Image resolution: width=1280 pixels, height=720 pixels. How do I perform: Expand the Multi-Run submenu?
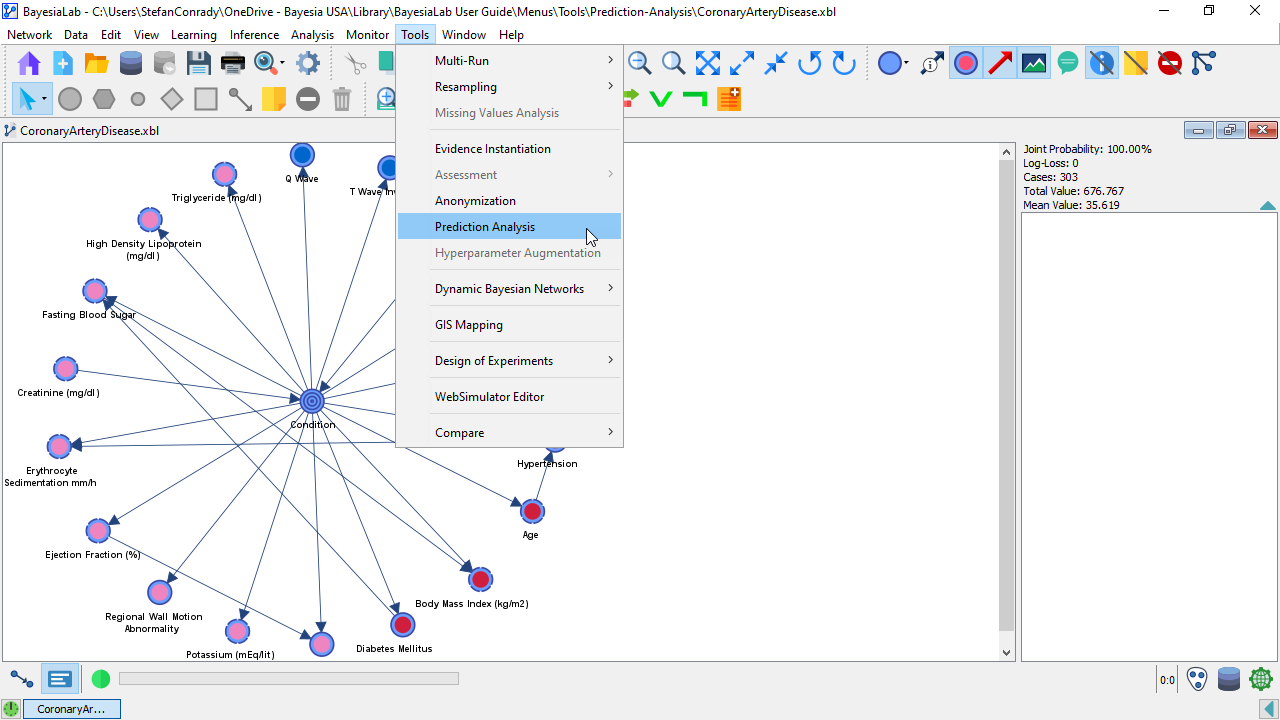509,61
